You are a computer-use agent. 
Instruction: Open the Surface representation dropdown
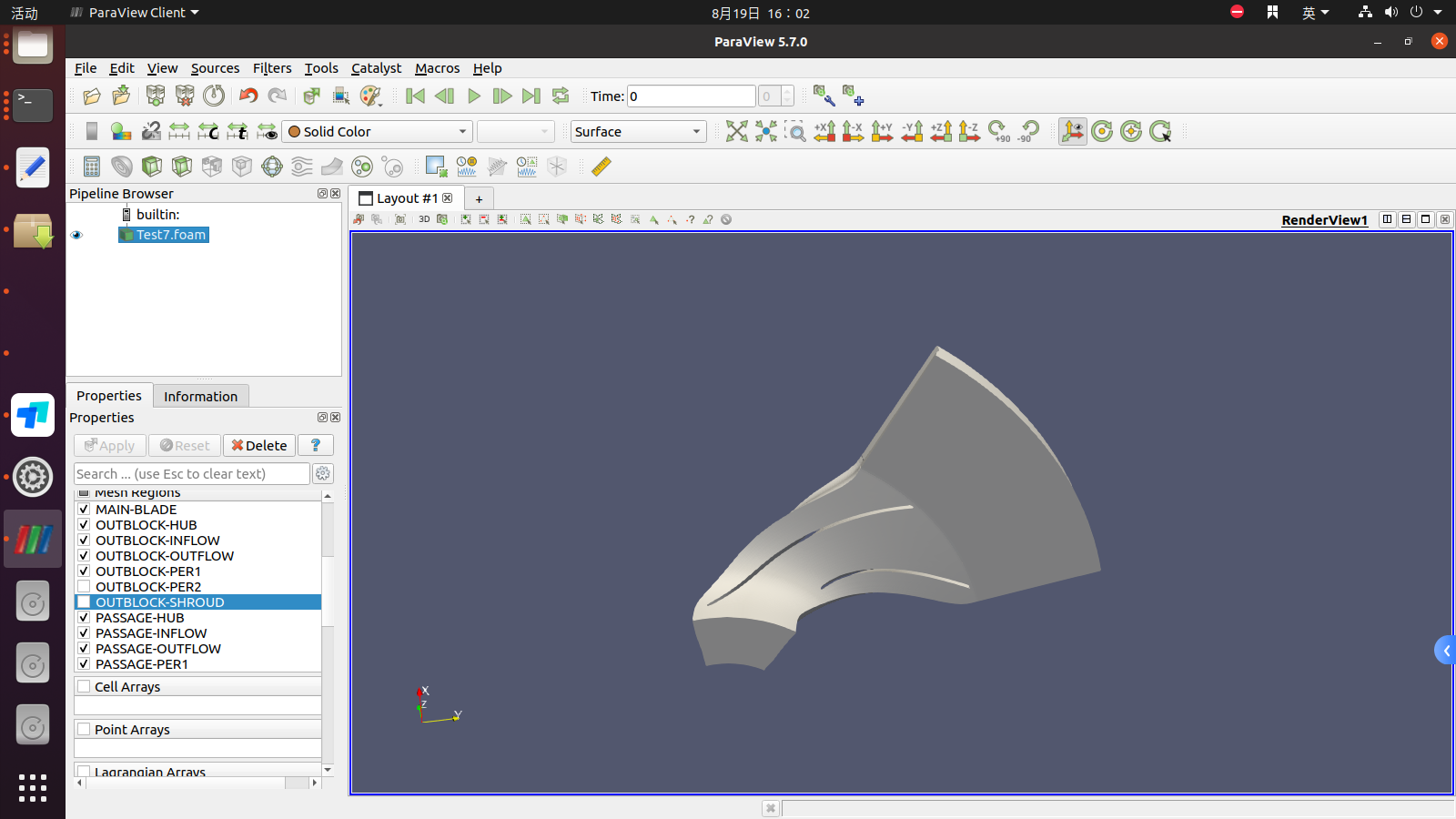click(638, 132)
